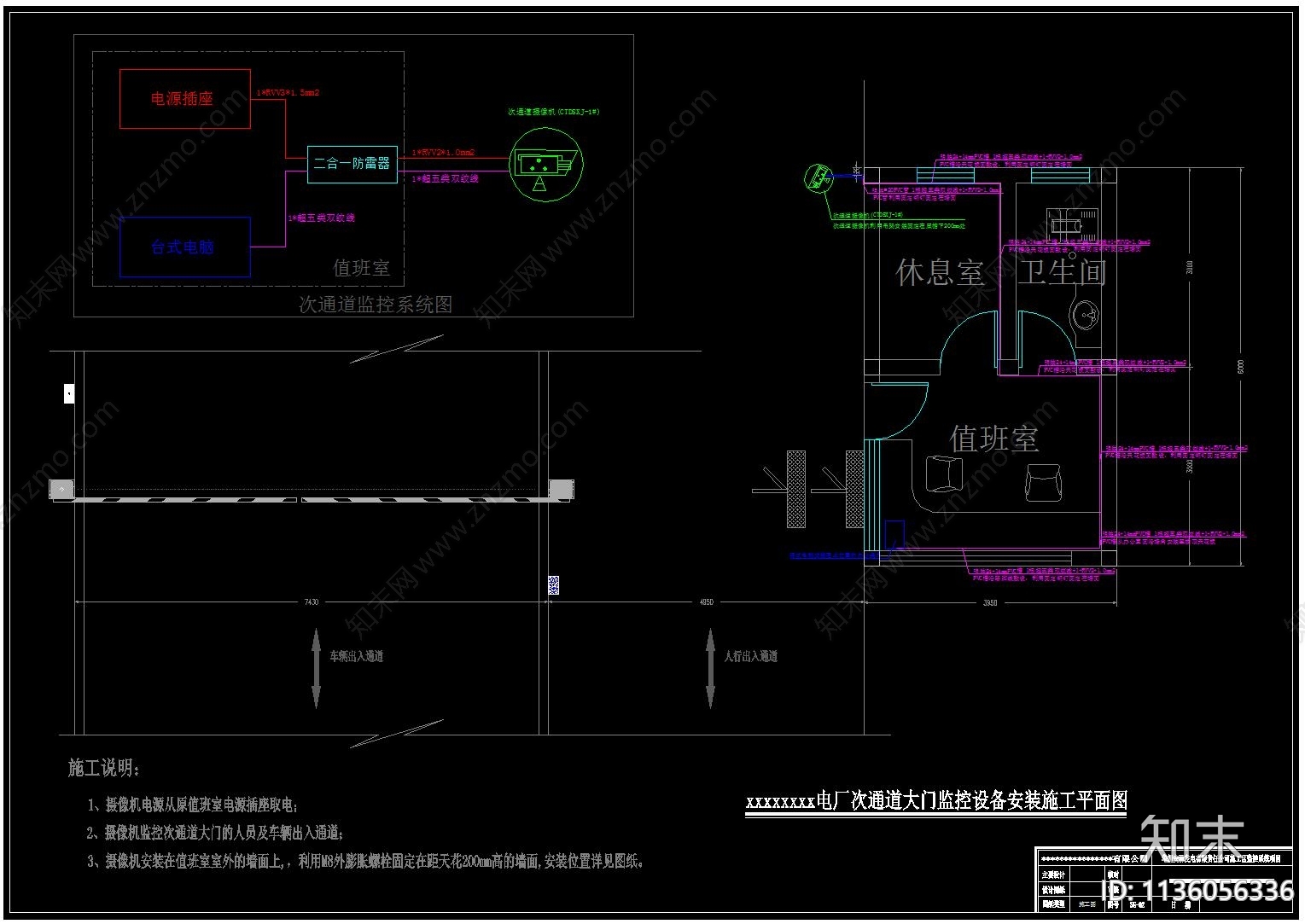Click '值班室' label in system diagram
The image size is (1305, 924).
click(x=361, y=268)
